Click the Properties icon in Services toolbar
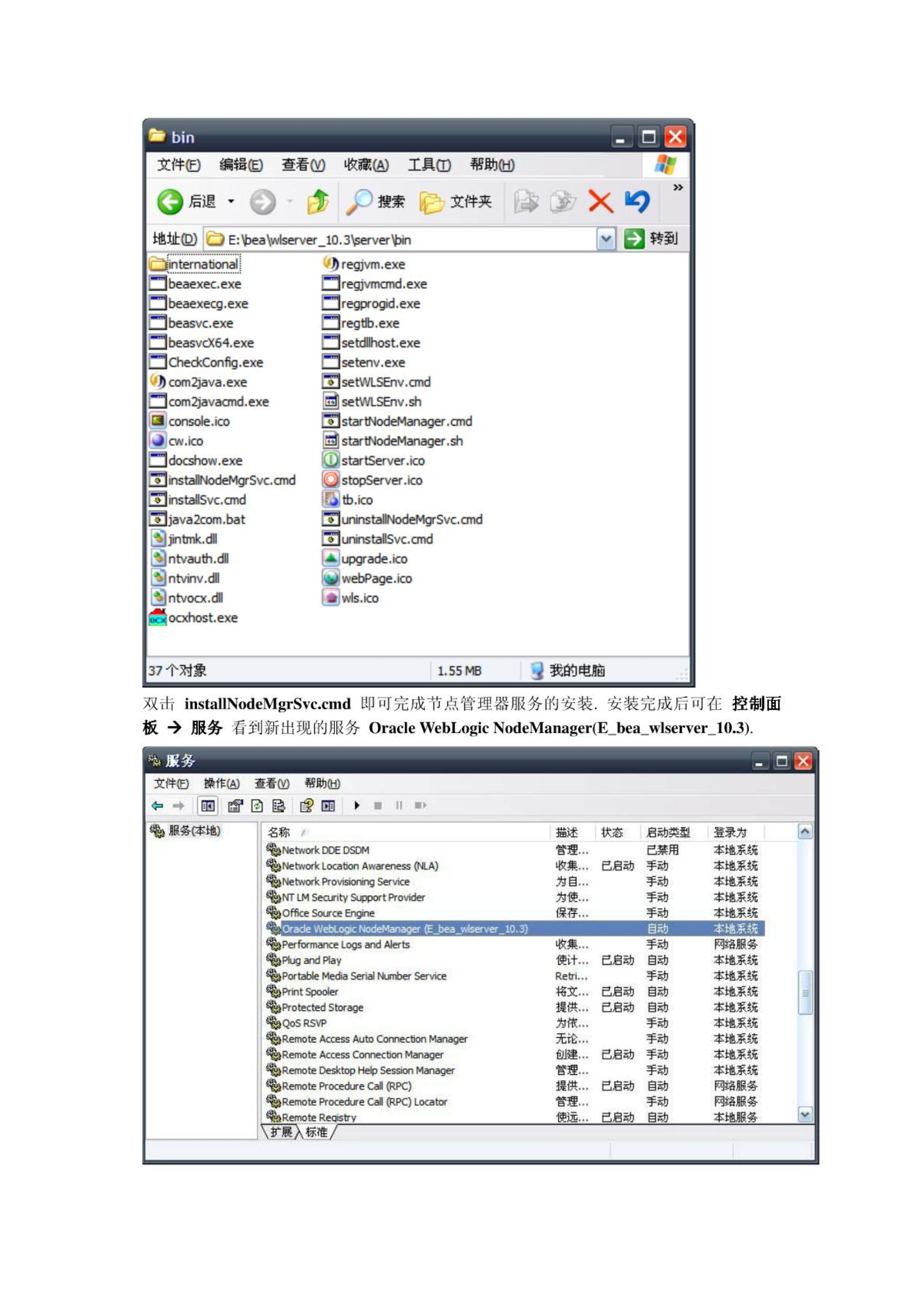The image size is (924, 1306). coord(235,806)
